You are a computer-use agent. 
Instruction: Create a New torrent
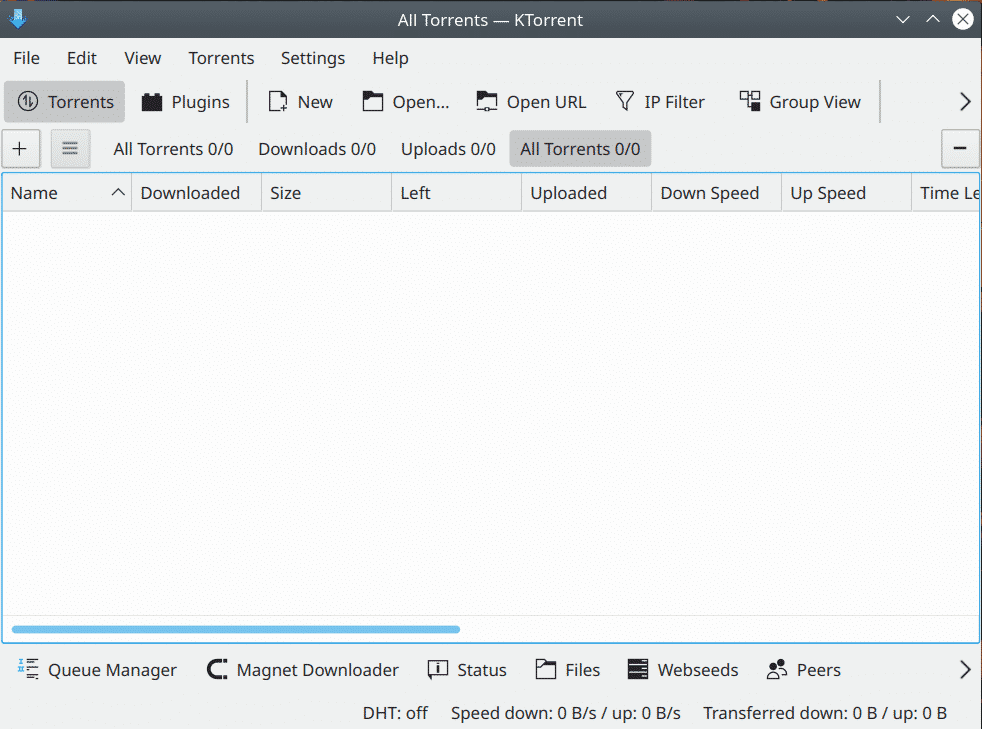300,102
